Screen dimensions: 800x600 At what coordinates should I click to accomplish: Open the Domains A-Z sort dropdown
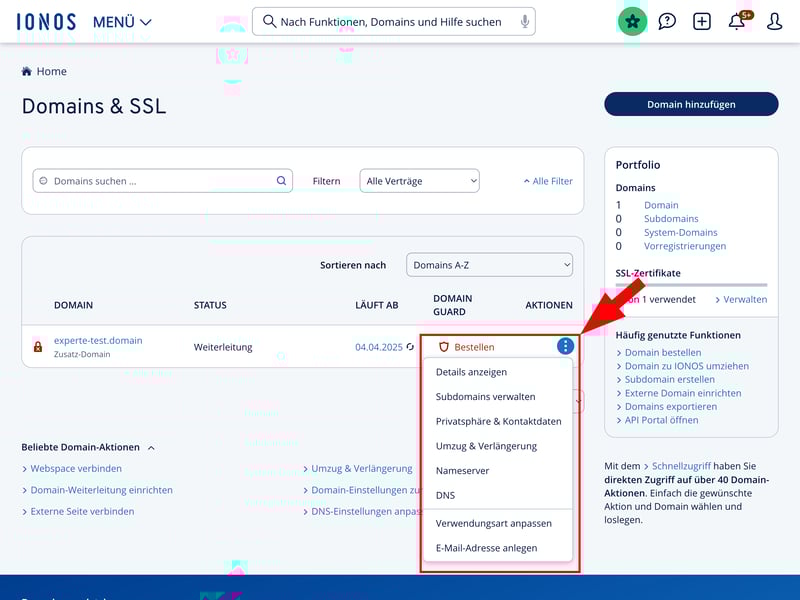click(489, 265)
